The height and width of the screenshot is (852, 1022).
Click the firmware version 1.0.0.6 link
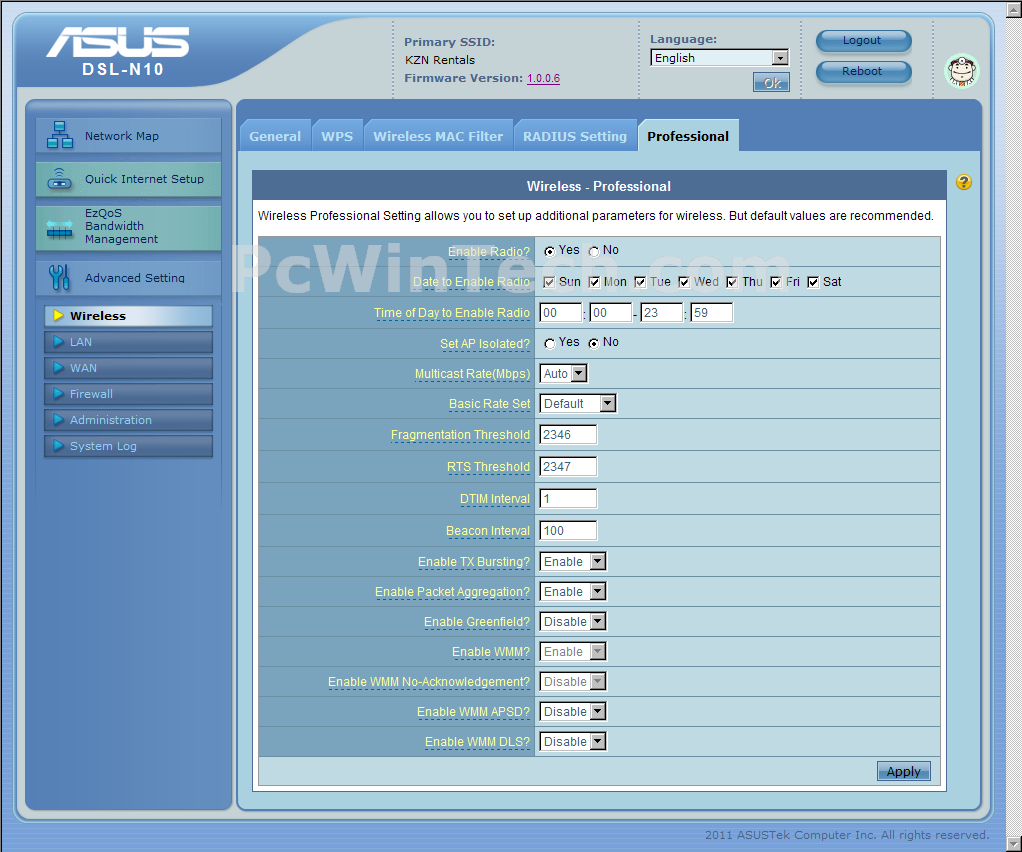[543, 78]
